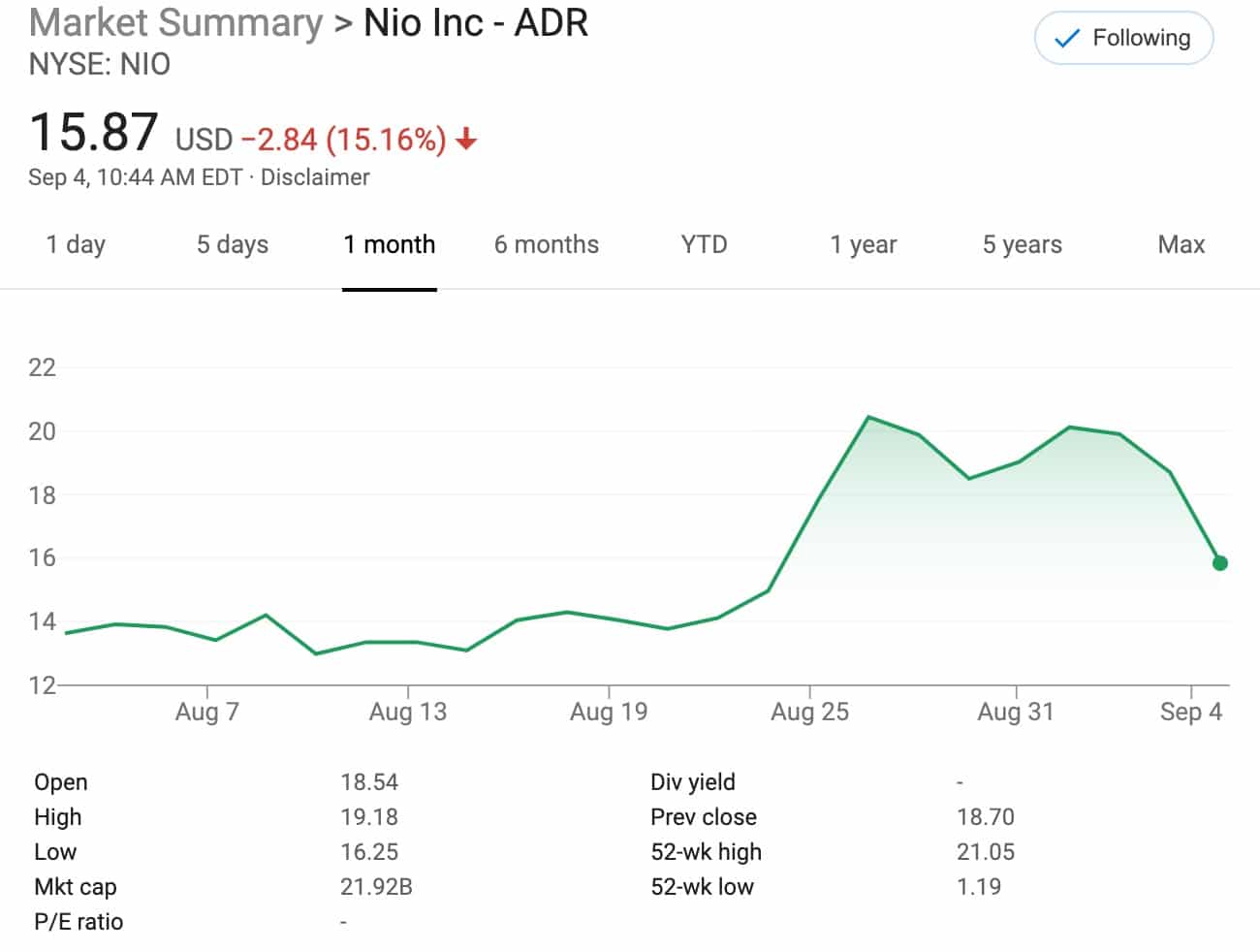Click the Aug 25 axis label
Viewport: 1260px width, 952px height.
click(x=809, y=713)
